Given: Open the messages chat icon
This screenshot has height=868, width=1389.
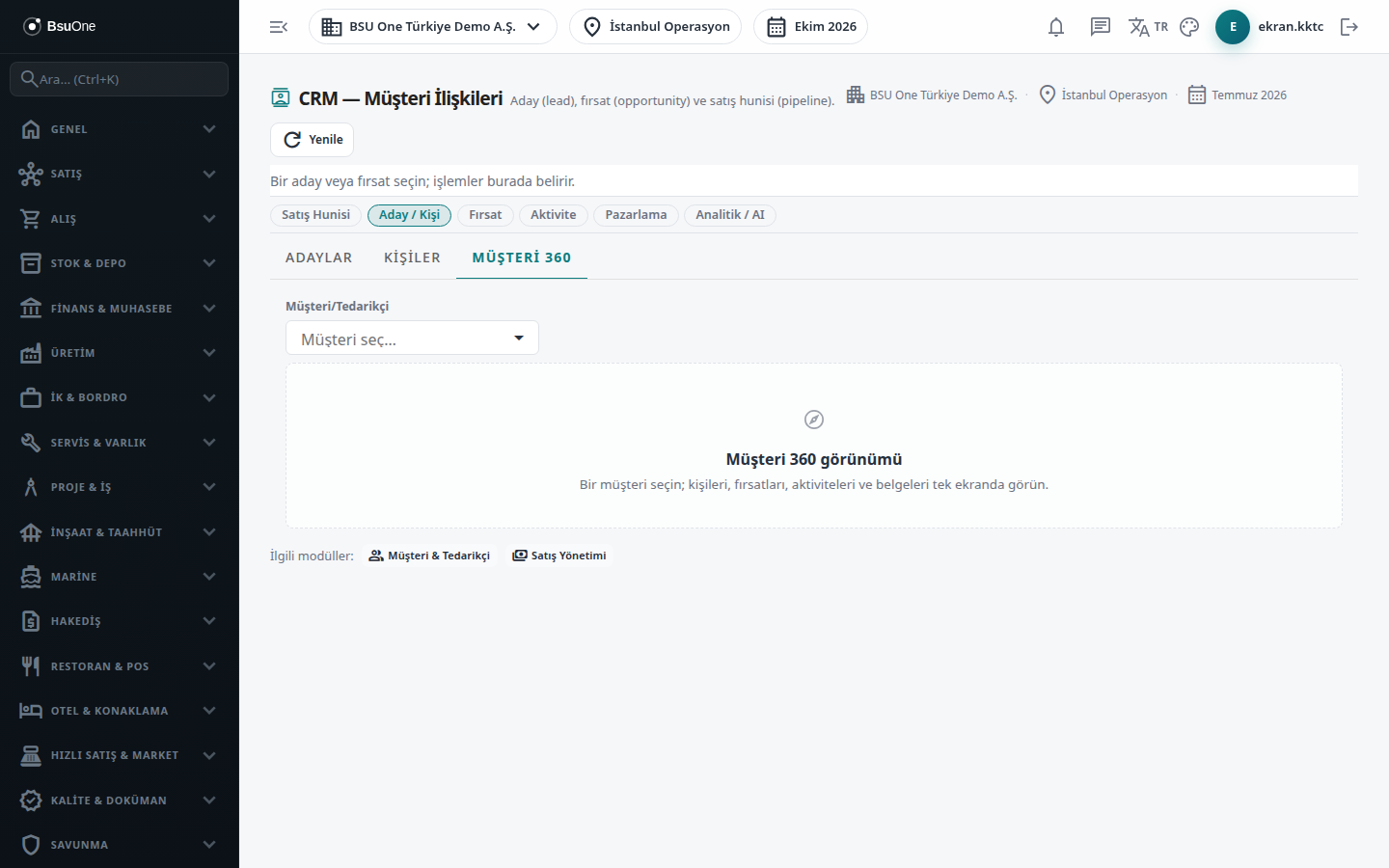Looking at the screenshot, I should point(1101,27).
